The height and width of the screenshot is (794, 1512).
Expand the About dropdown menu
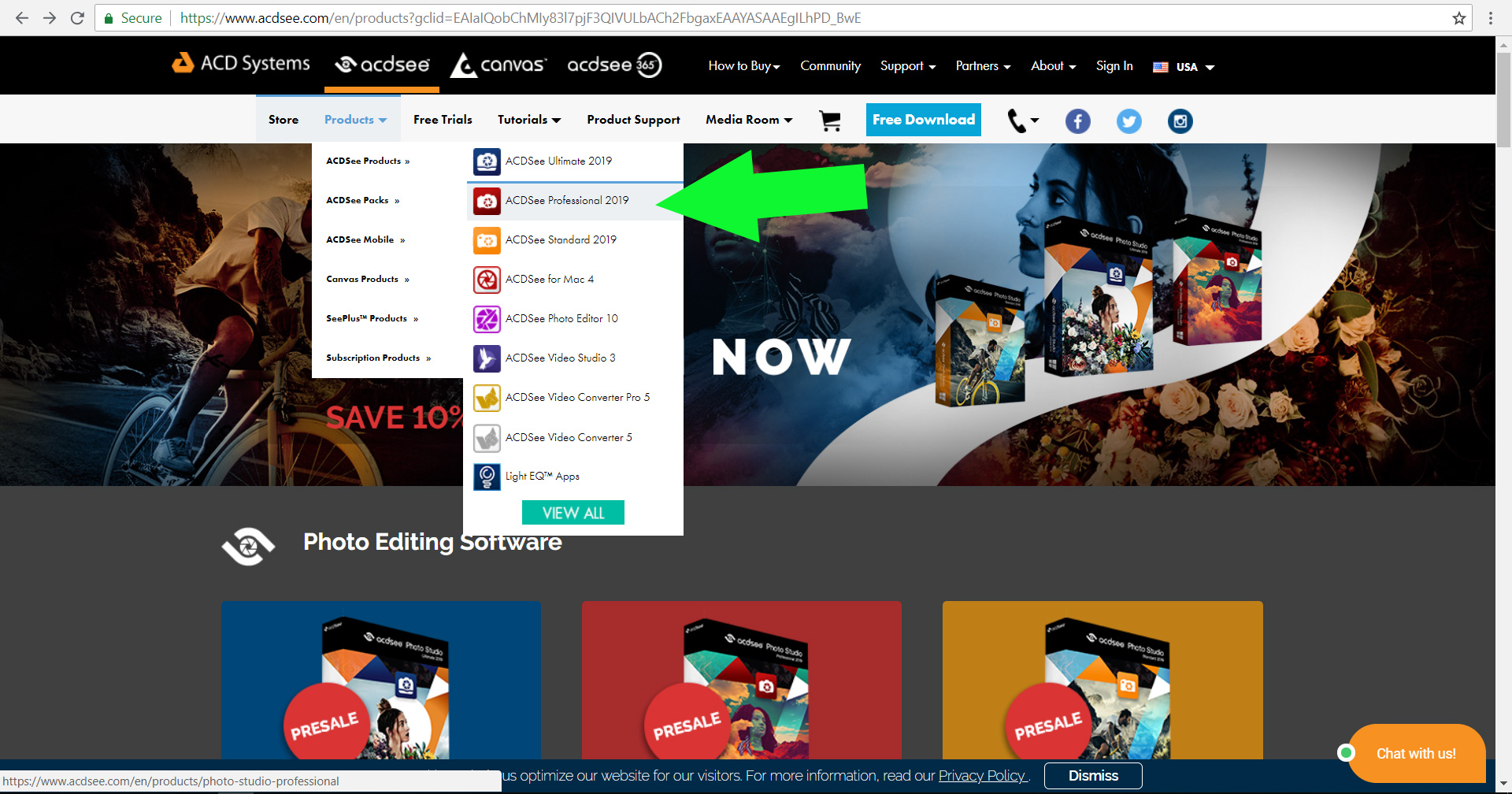(1054, 66)
